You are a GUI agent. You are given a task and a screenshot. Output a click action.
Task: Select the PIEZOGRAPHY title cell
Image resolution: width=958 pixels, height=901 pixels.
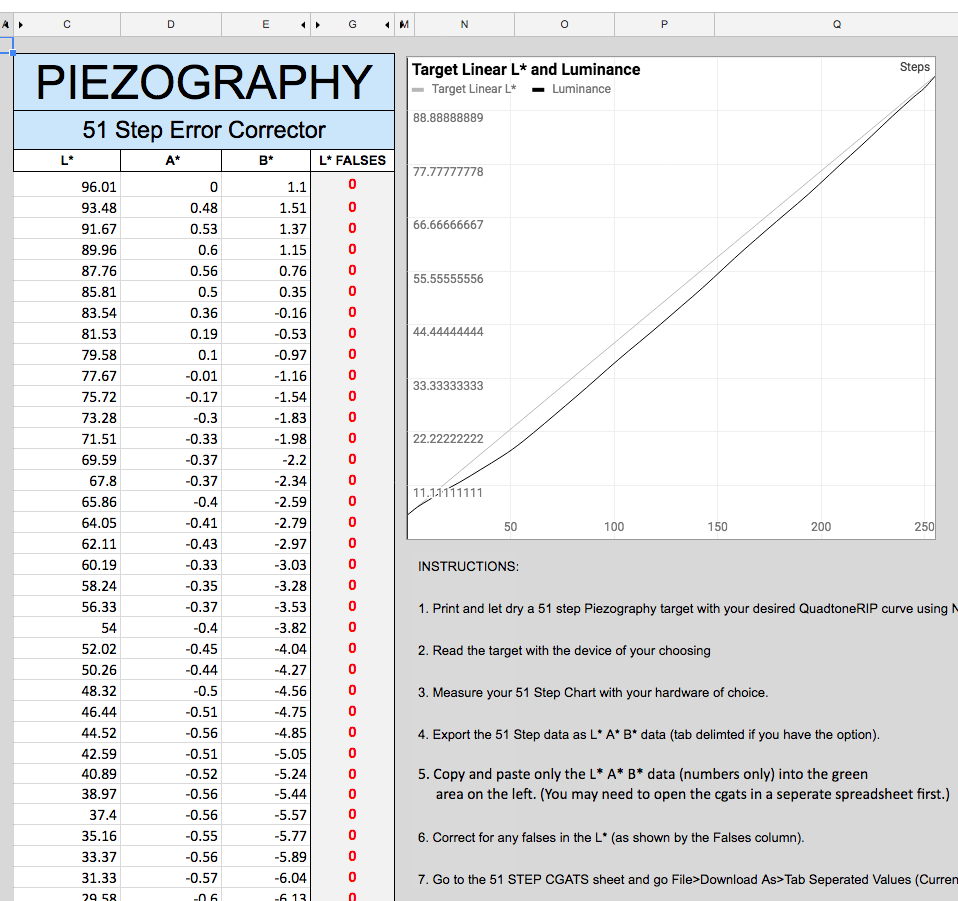(204, 82)
